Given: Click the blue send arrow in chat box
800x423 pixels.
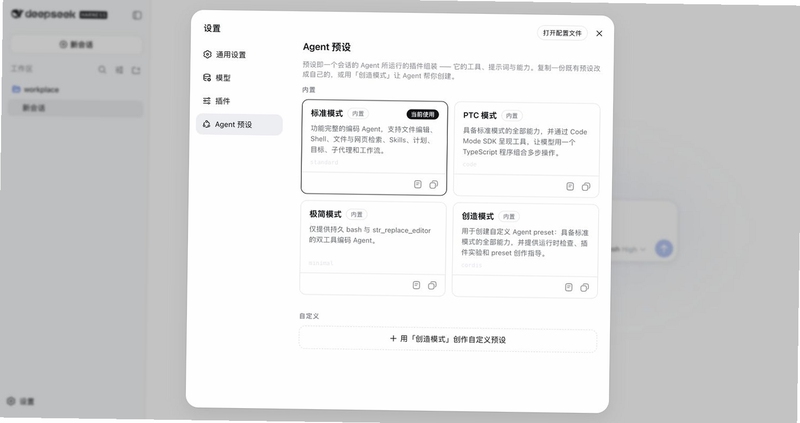Looking at the screenshot, I should [x=664, y=248].
